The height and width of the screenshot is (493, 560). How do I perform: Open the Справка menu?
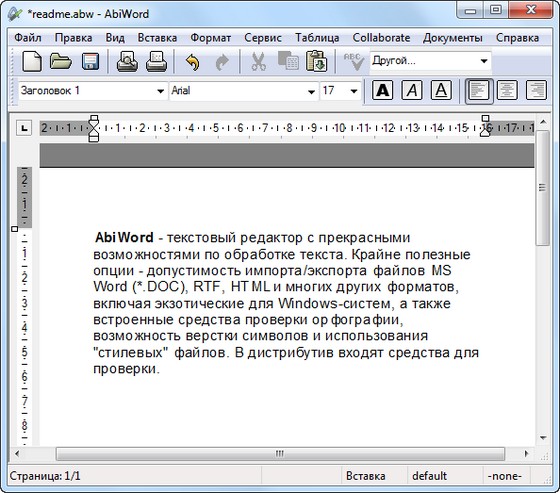[517, 38]
